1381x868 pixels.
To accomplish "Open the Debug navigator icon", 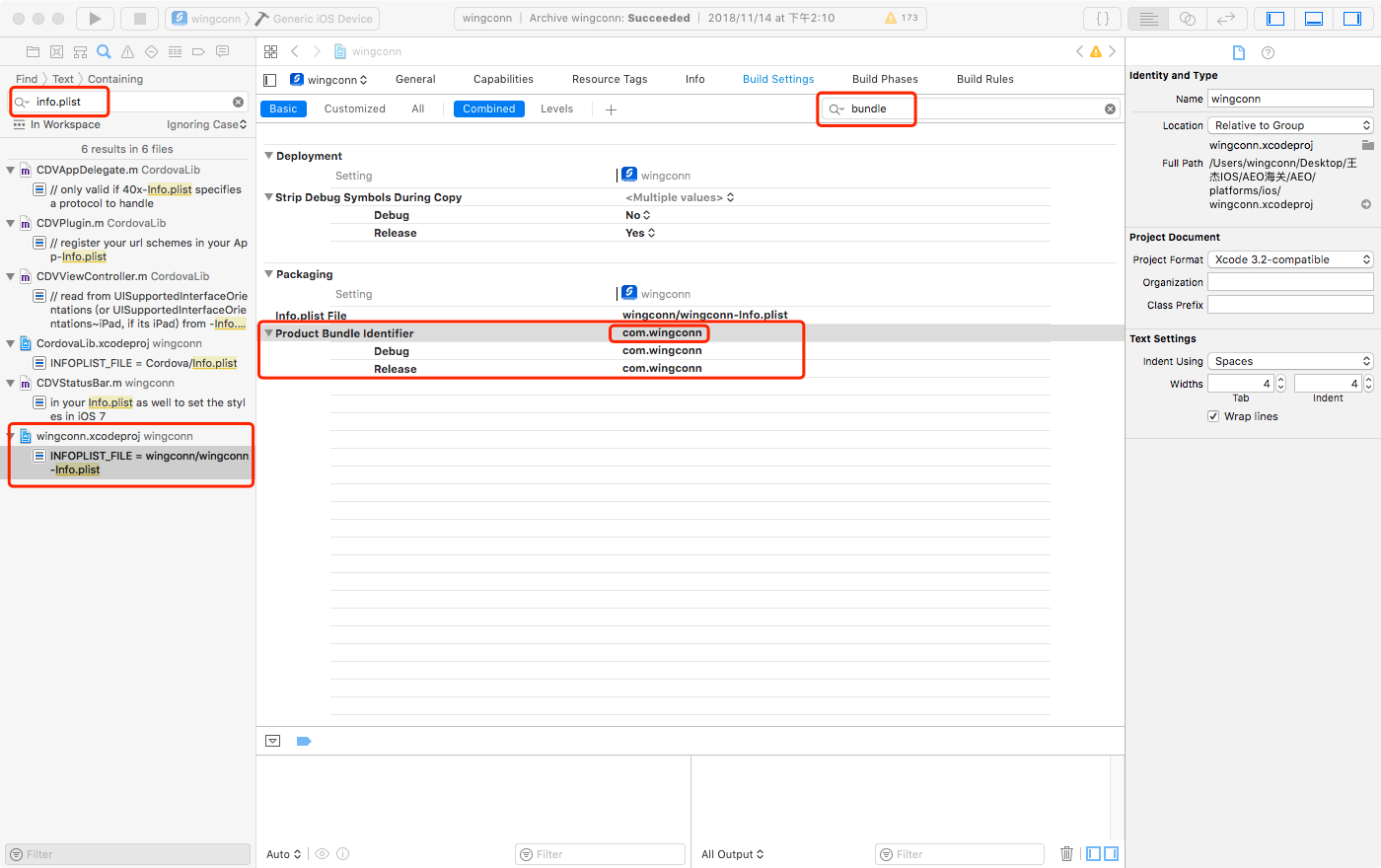I will (175, 51).
